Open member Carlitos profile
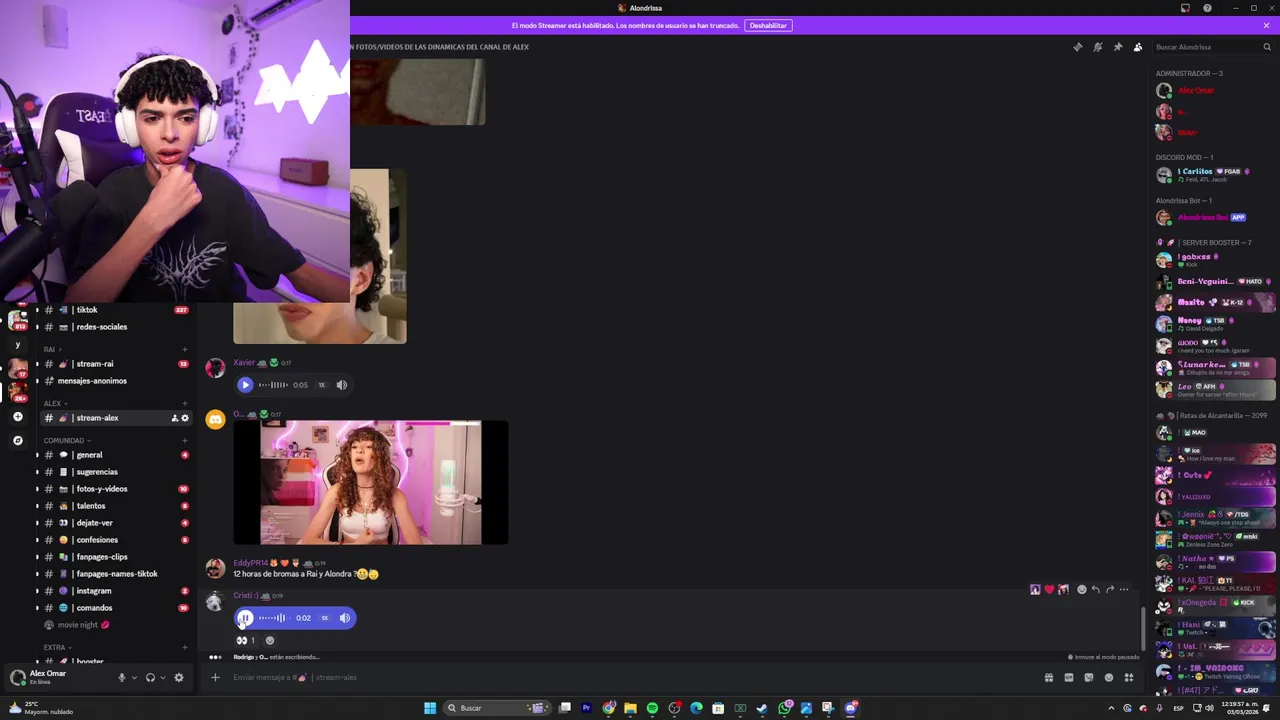The height and width of the screenshot is (720, 1280). click(x=1212, y=175)
